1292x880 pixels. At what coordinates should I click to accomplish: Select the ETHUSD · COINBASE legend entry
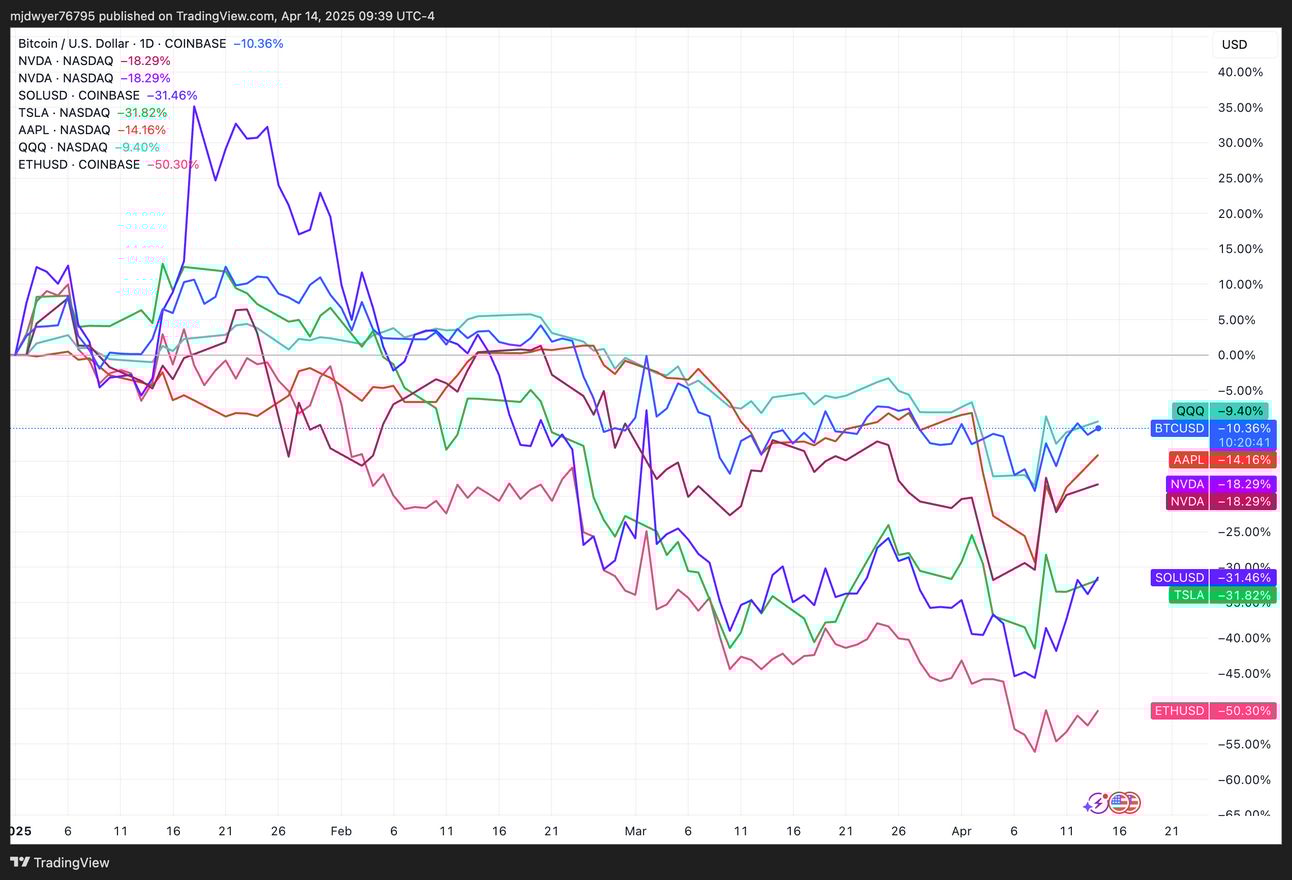pyautogui.click(x=109, y=164)
